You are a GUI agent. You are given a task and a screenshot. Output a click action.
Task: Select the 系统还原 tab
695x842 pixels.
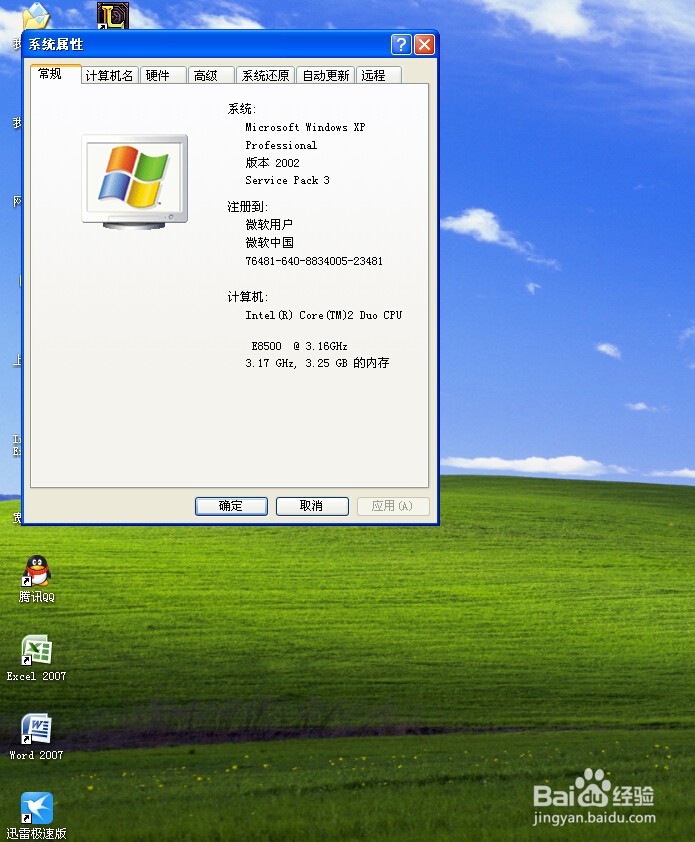265,76
